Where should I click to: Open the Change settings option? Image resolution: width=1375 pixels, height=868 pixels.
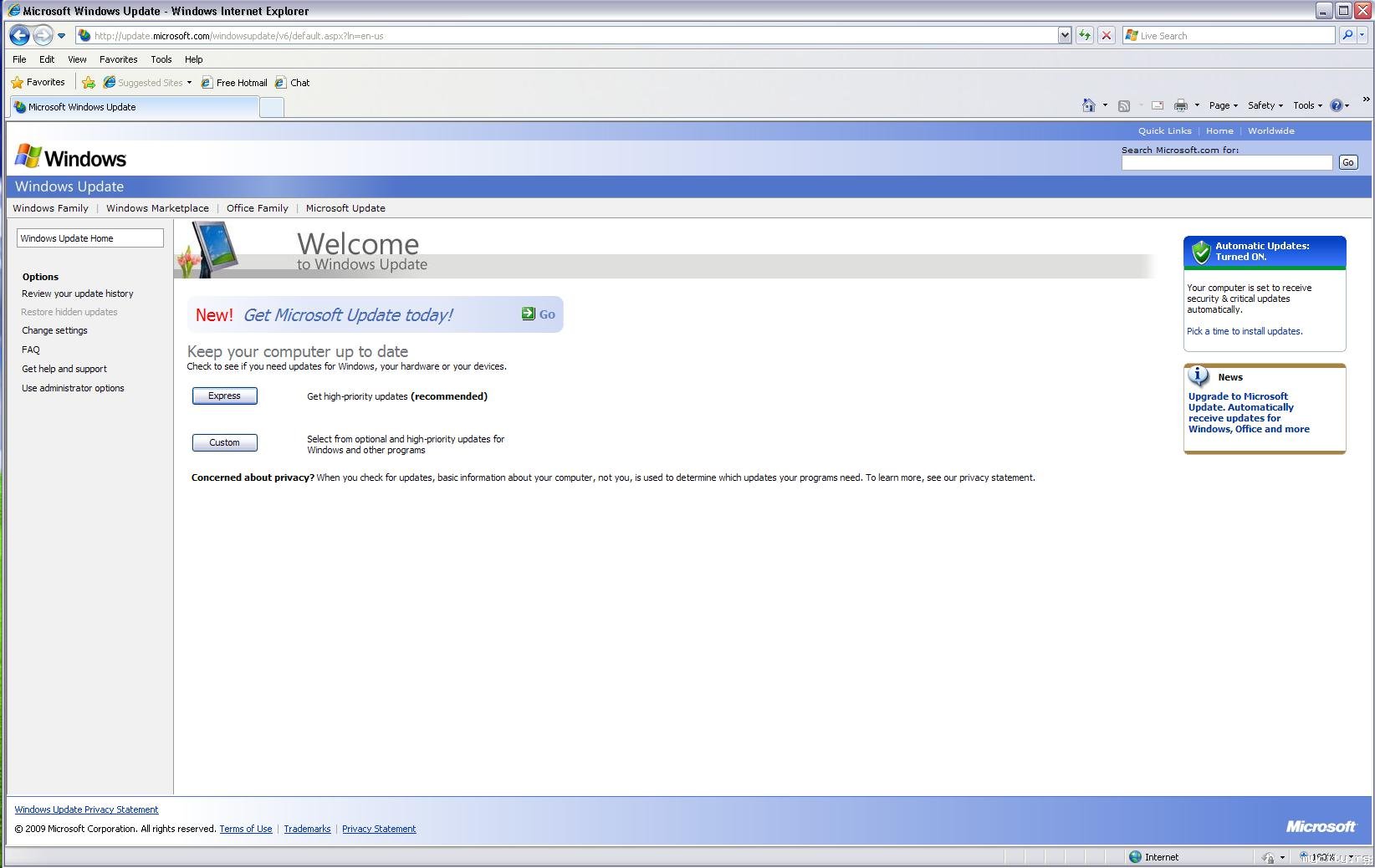click(x=54, y=330)
